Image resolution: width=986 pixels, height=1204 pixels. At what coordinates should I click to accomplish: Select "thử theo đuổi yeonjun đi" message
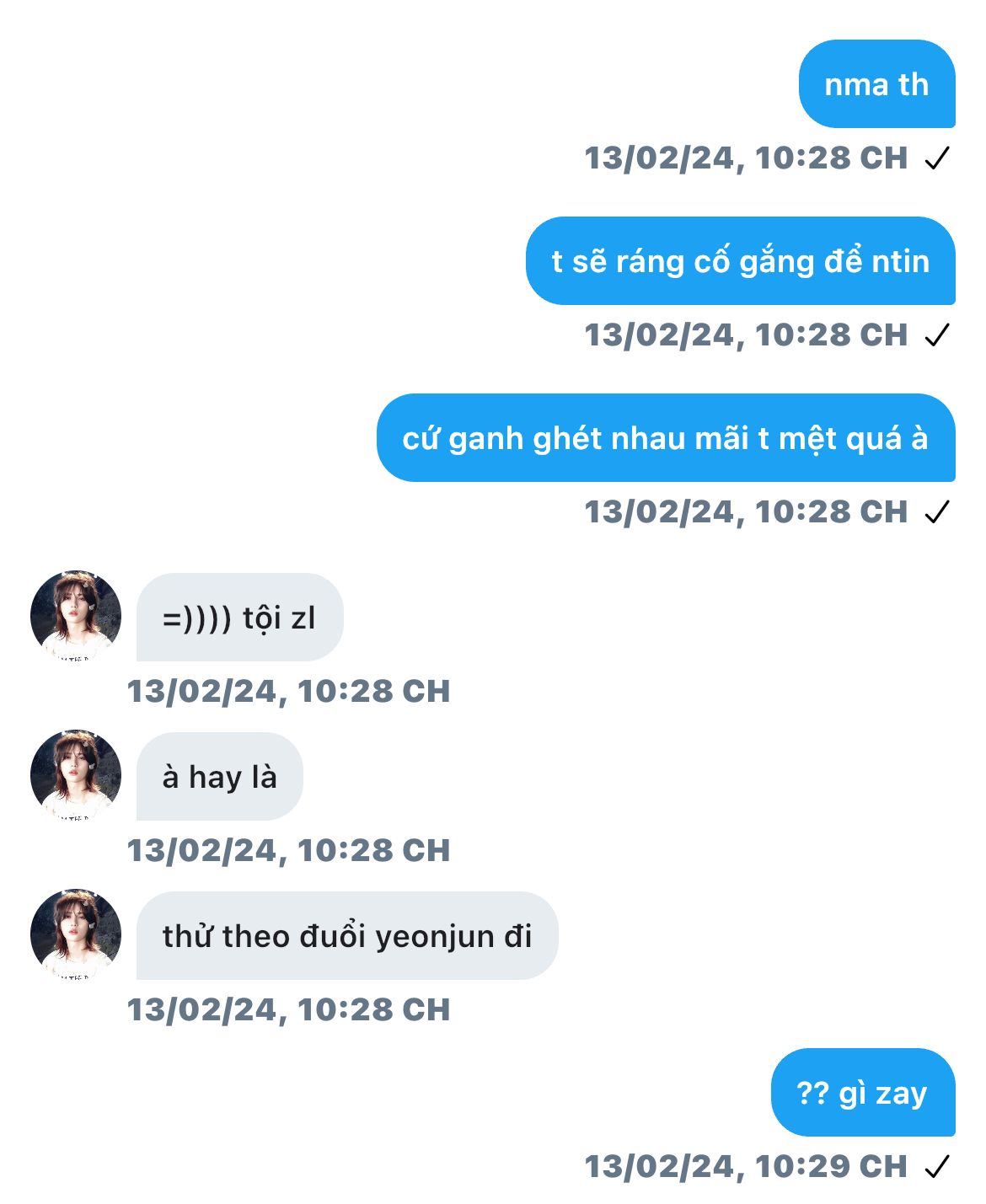pos(347,935)
